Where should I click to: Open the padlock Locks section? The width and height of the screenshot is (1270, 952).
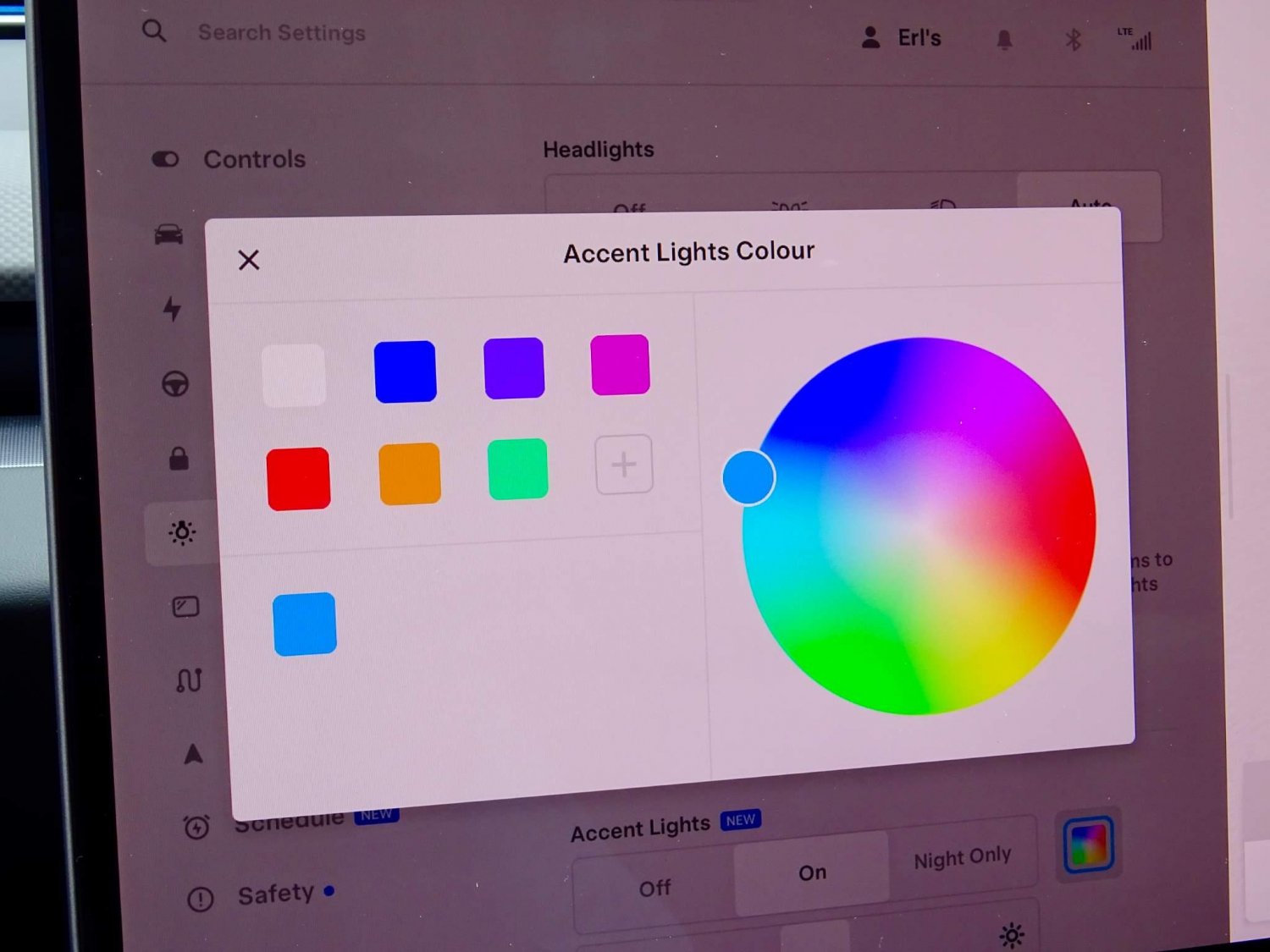click(179, 459)
